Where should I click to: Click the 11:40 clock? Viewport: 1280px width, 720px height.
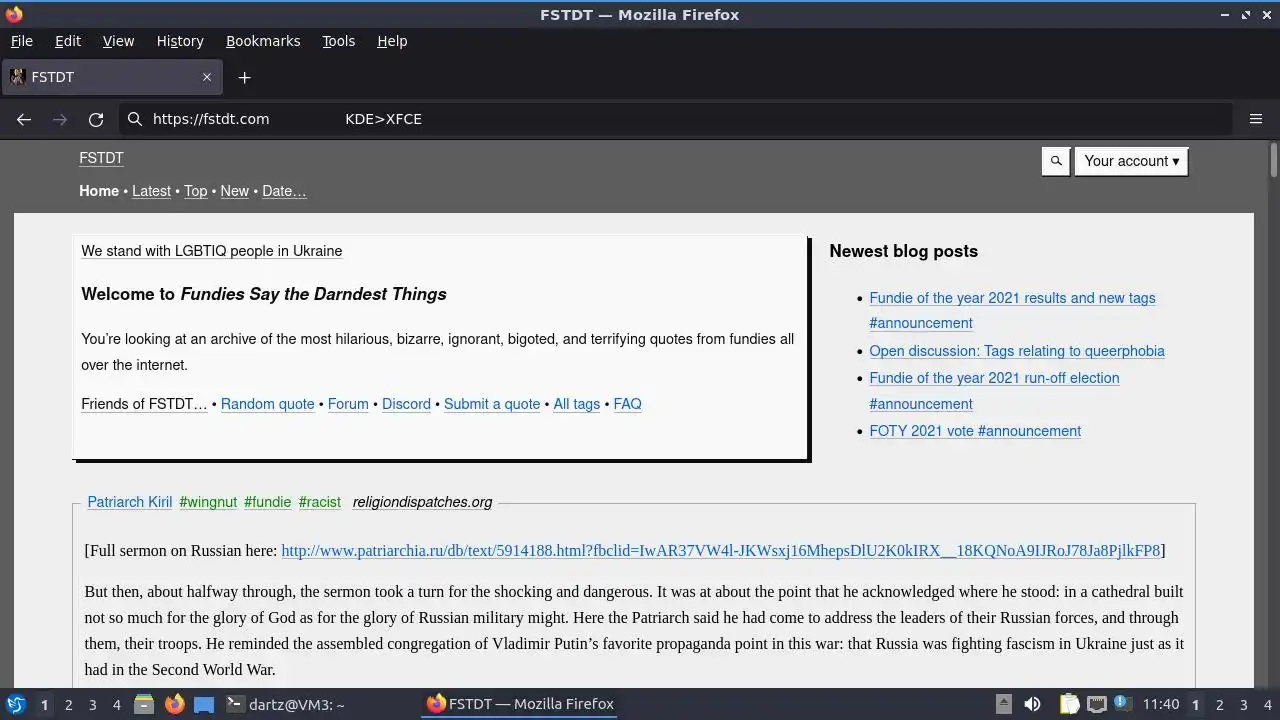tap(1161, 704)
